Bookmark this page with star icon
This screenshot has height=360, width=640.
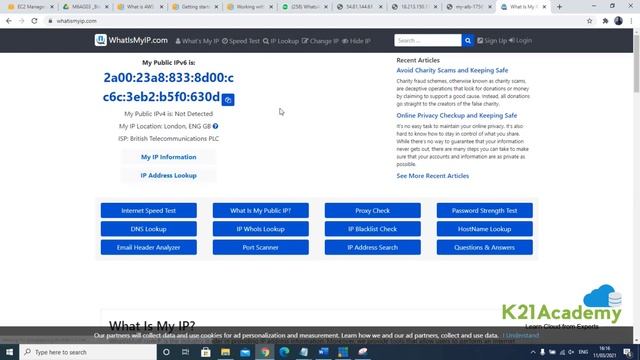click(x=589, y=21)
